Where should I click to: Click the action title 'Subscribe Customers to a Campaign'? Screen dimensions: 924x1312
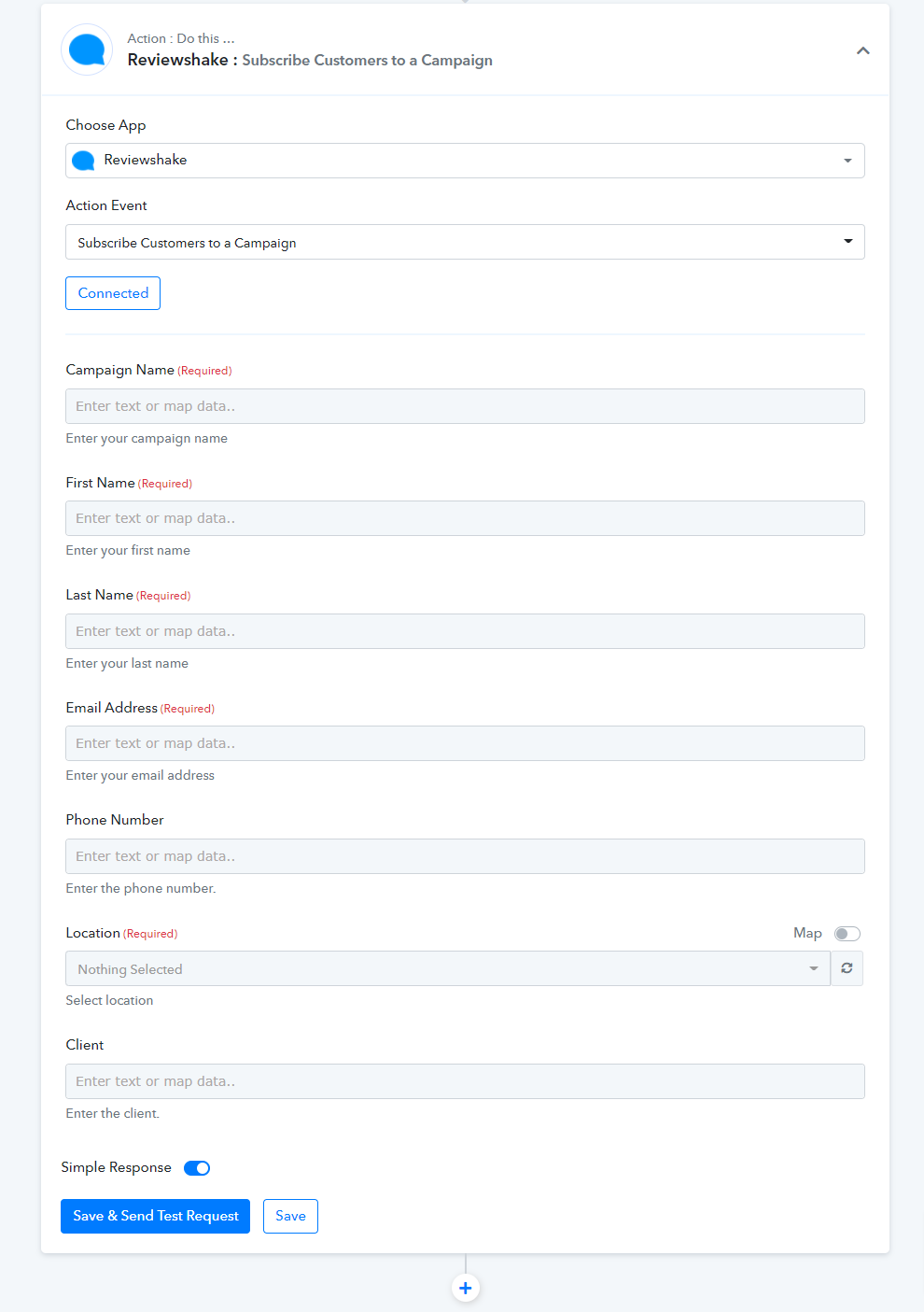367,60
